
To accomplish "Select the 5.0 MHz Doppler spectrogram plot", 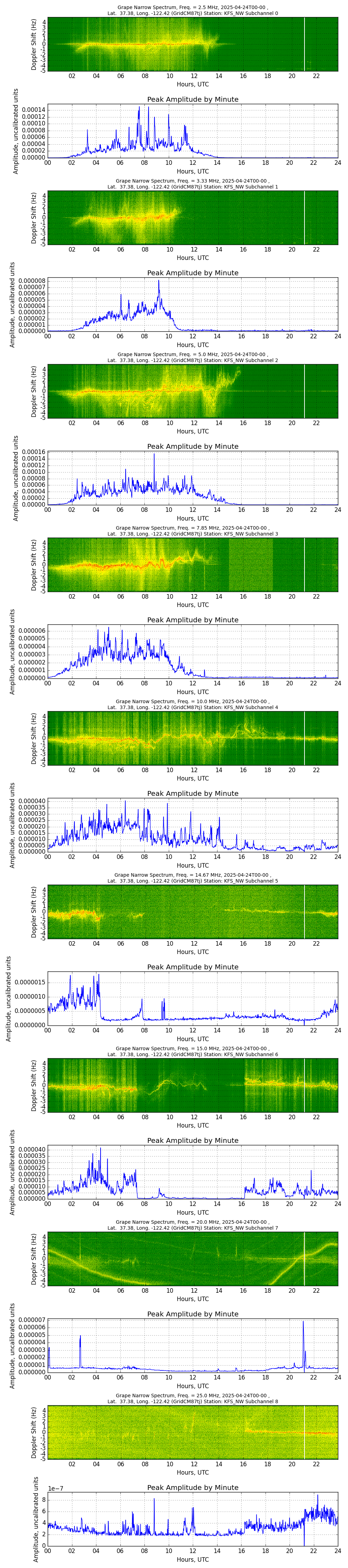I will tap(193, 391).
